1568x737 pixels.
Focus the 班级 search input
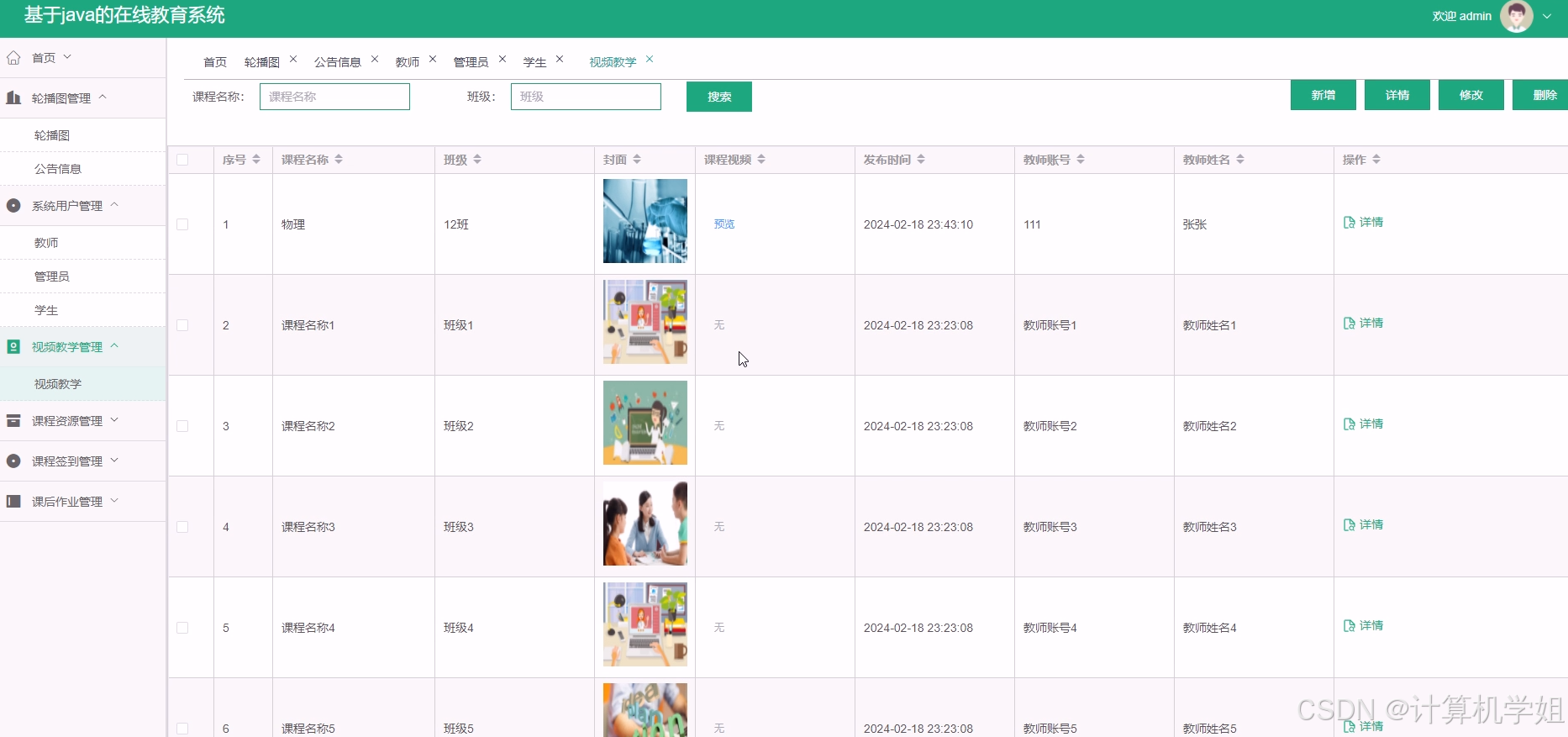point(586,97)
